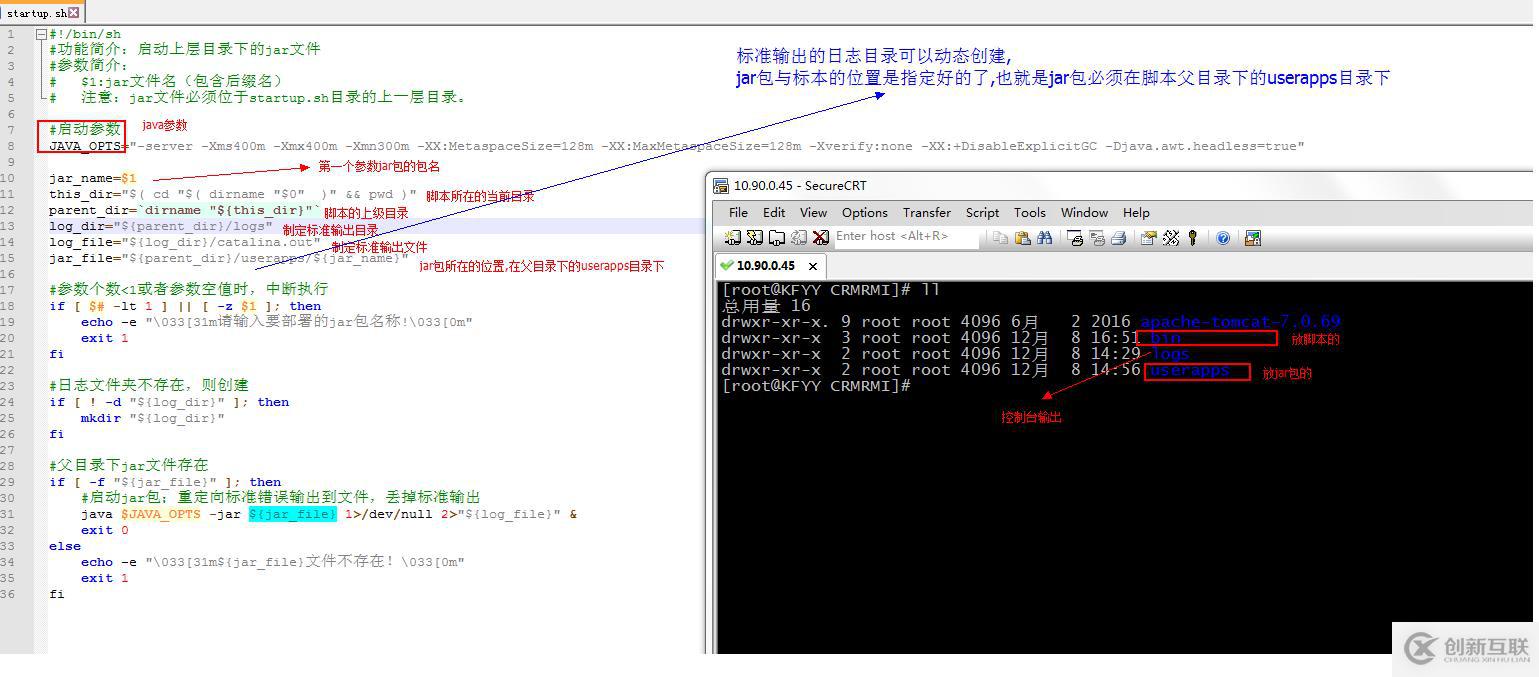Open the Transfer menu
This screenshot has width=1539, height=677.
[x=926, y=212]
